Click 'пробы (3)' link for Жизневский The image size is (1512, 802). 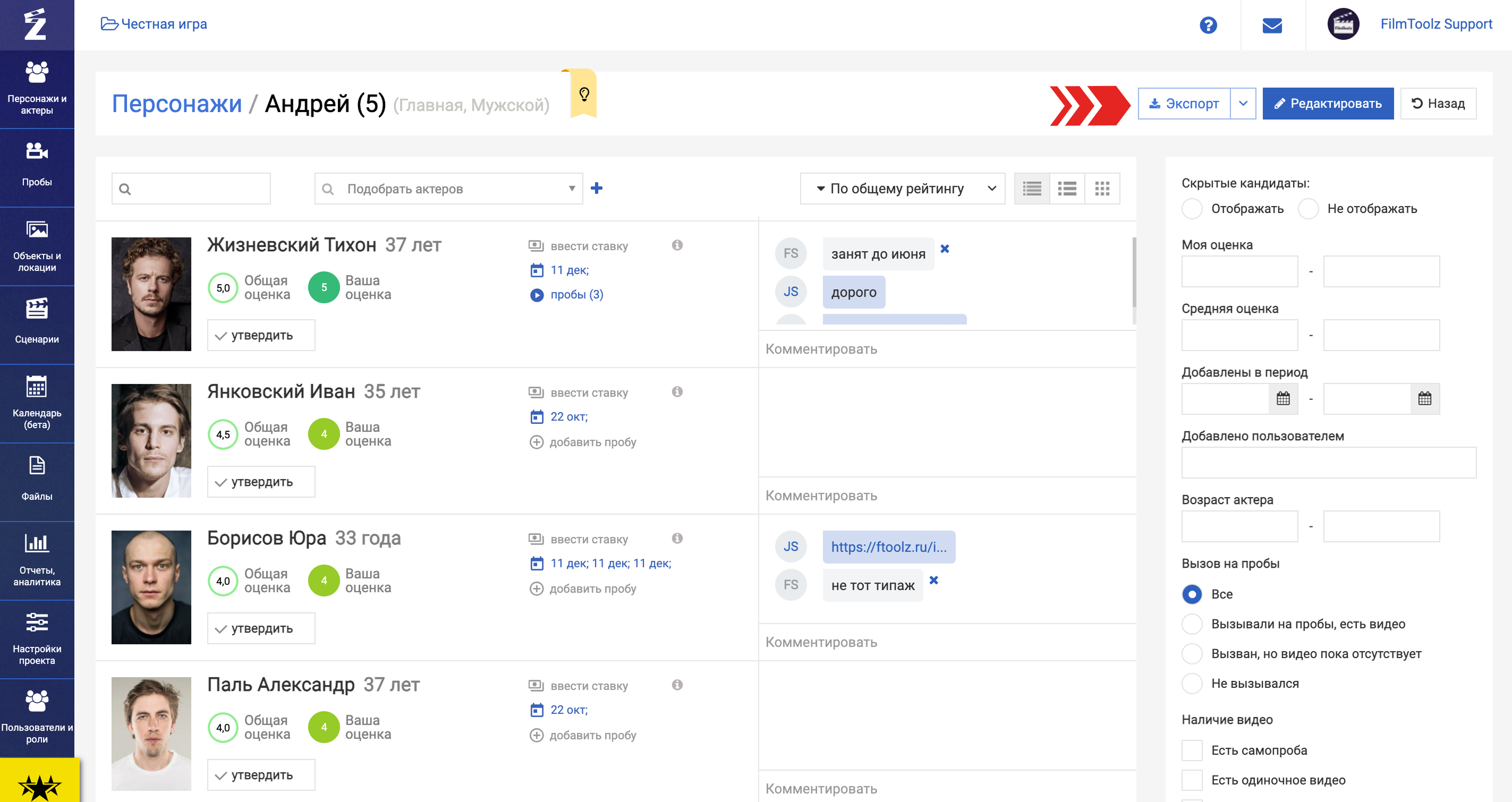(576, 295)
